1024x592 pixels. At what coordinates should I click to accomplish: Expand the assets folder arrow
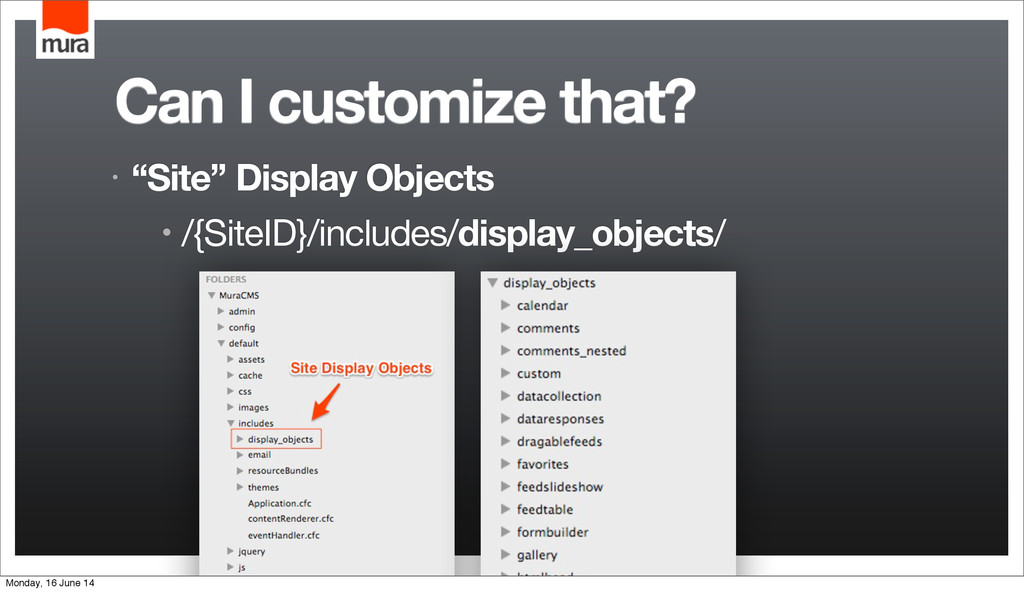tap(231, 359)
